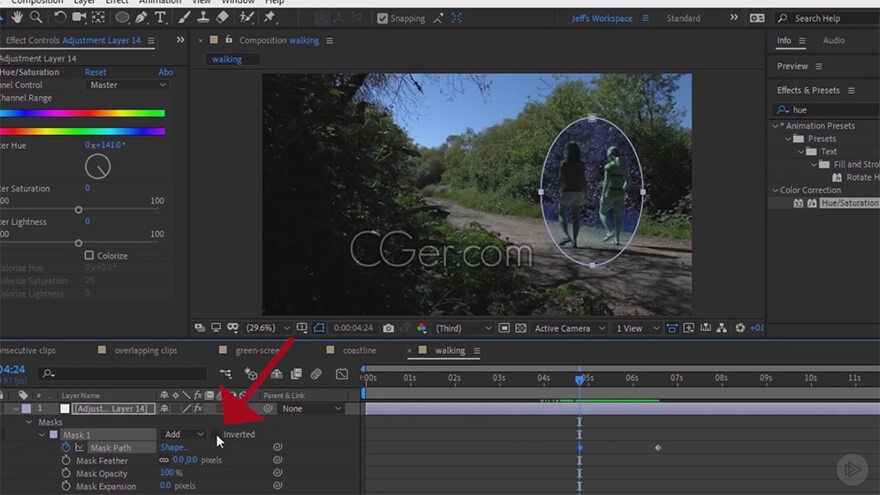The width and height of the screenshot is (880, 495).
Task: Select the Rotation tool
Action: click(59, 18)
